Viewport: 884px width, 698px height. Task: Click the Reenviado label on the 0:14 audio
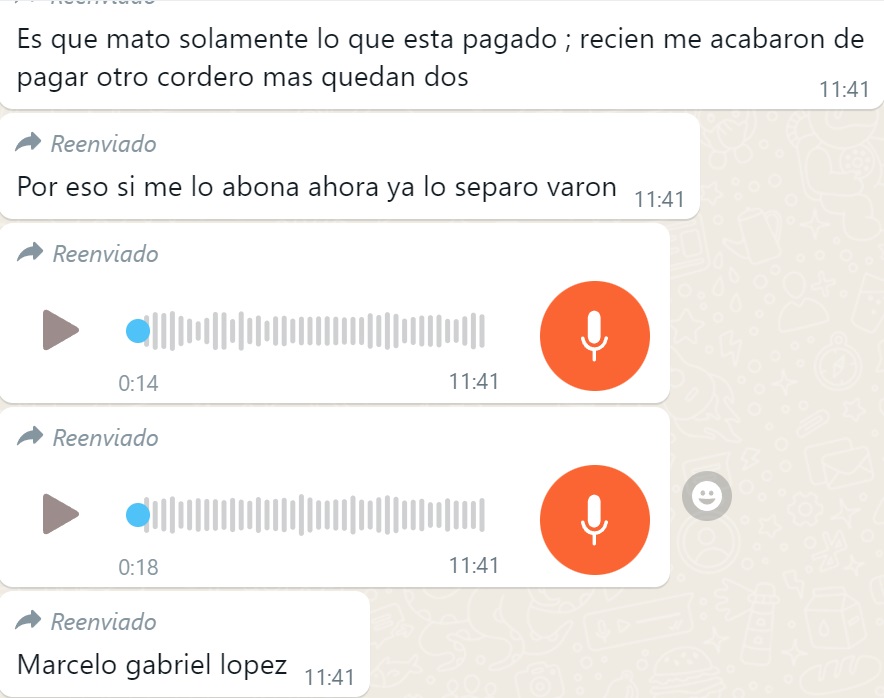point(105,254)
